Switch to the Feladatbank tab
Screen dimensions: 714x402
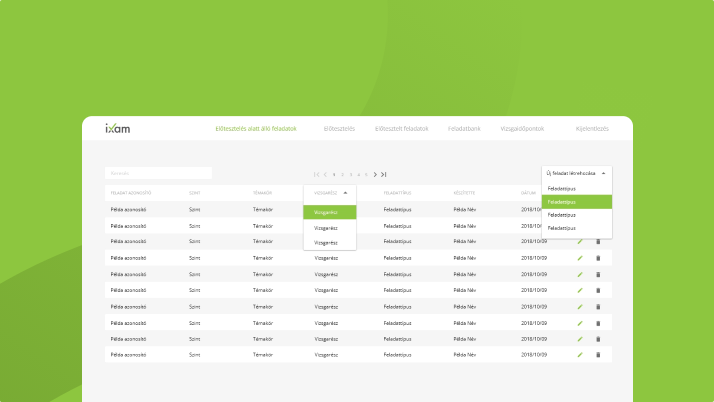(x=464, y=129)
